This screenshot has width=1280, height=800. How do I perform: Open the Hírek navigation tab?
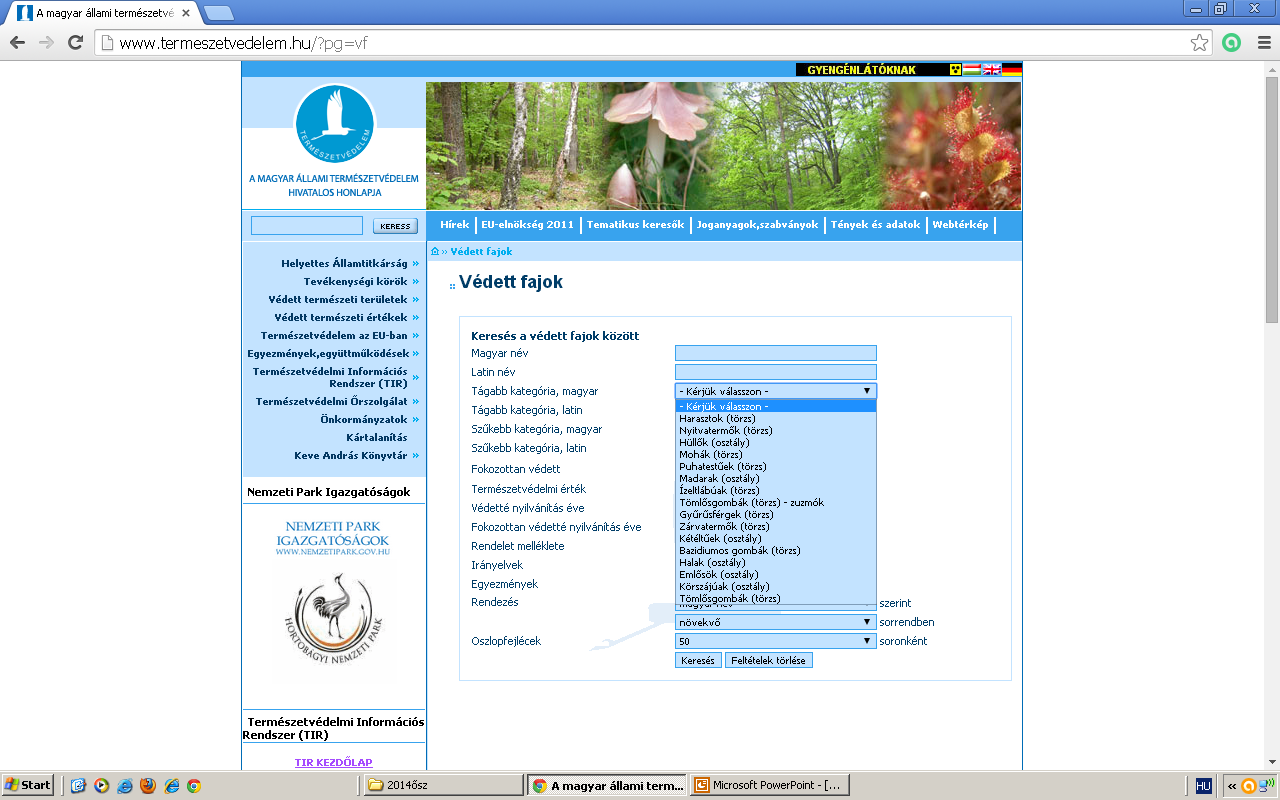(454, 225)
